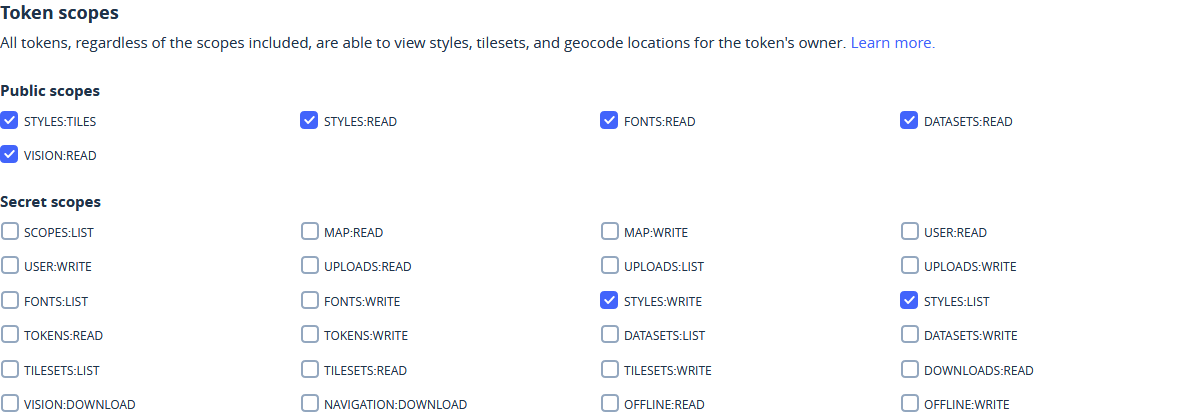The width and height of the screenshot is (1200, 418).
Task: Uncheck the STYLES:WRITE secret scope
Action: (x=609, y=300)
